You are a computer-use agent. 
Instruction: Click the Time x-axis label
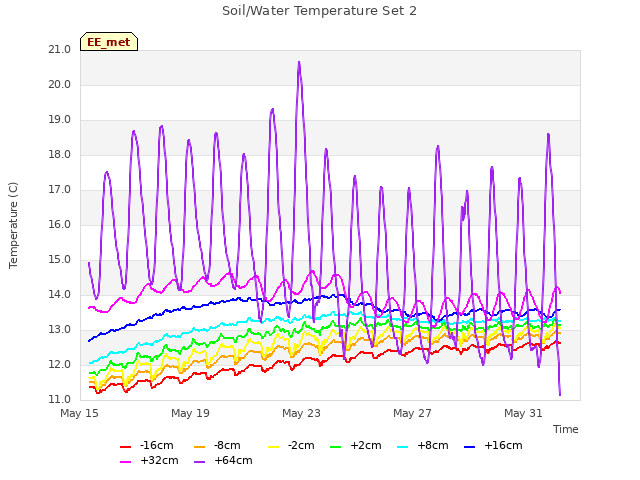[x=566, y=429]
